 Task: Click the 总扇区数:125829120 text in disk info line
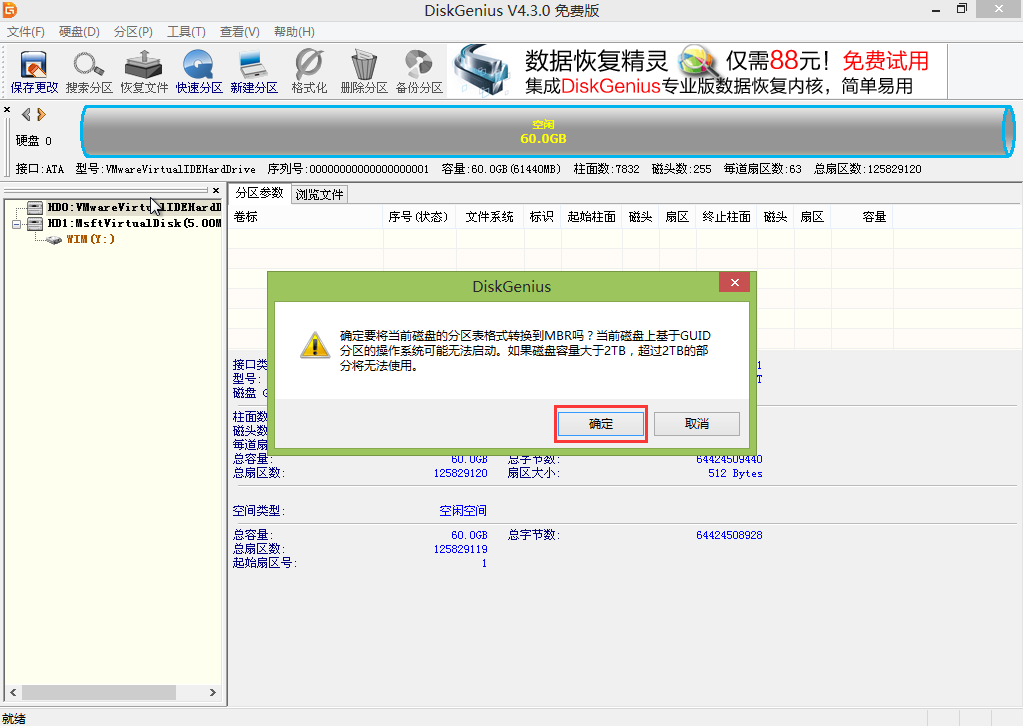pyautogui.click(x=867, y=169)
